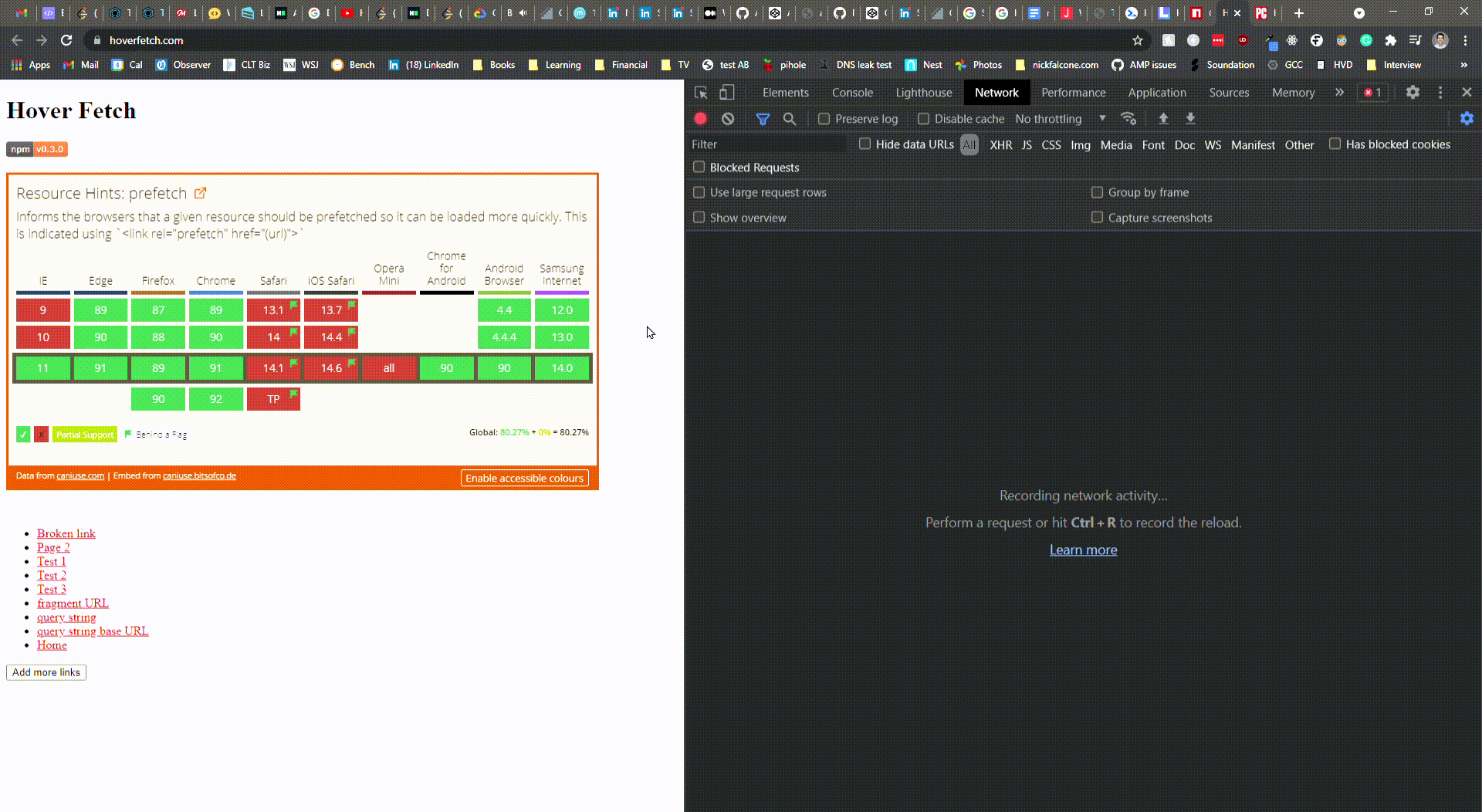Activate inspect element picker tool
Screen dimensions: 1482x812
click(701, 93)
